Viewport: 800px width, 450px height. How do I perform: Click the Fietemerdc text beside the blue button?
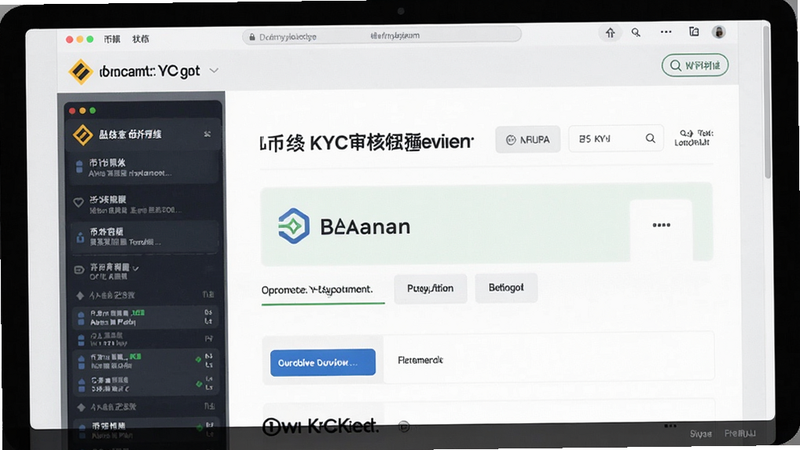[x=420, y=360]
